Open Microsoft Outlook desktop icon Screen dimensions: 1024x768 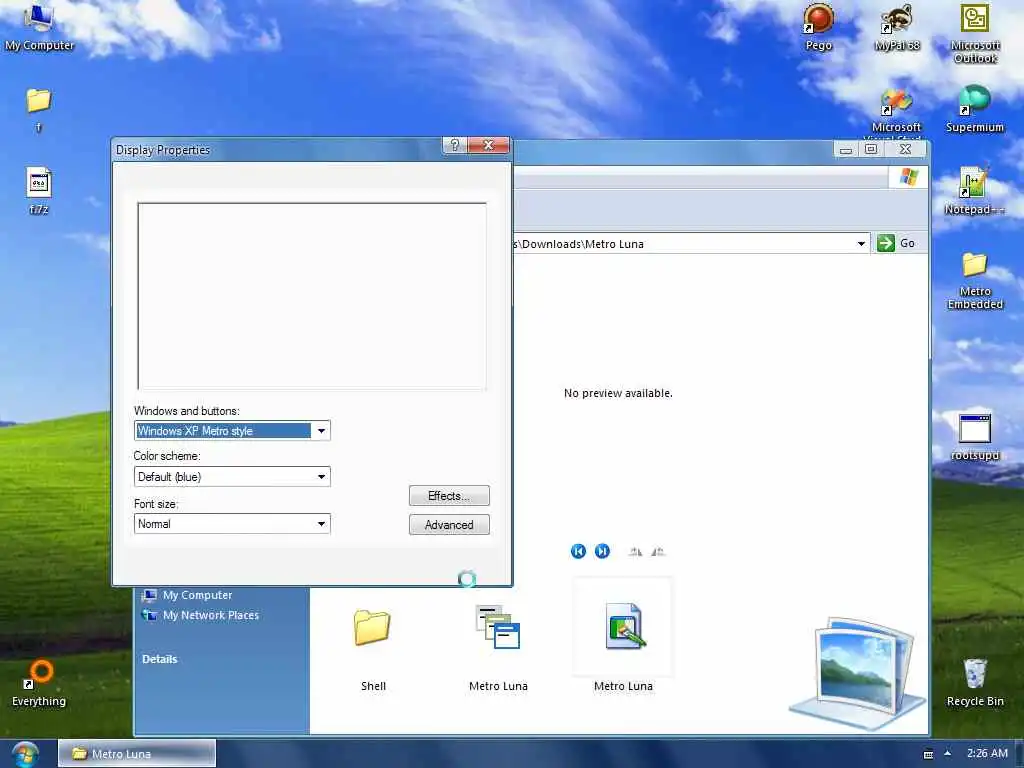[975, 33]
